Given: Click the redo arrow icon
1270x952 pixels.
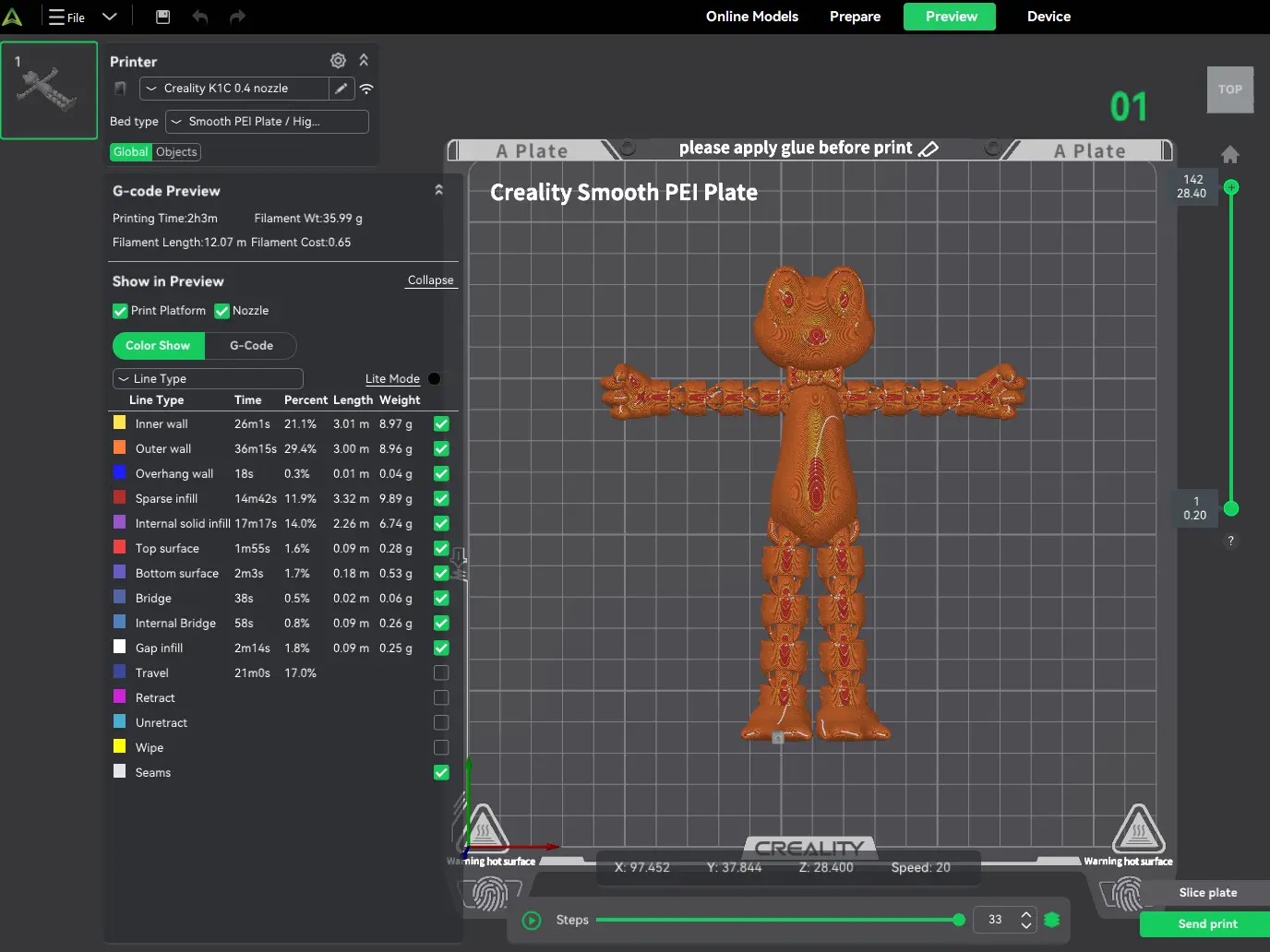Looking at the screenshot, I should coord(237,17).
